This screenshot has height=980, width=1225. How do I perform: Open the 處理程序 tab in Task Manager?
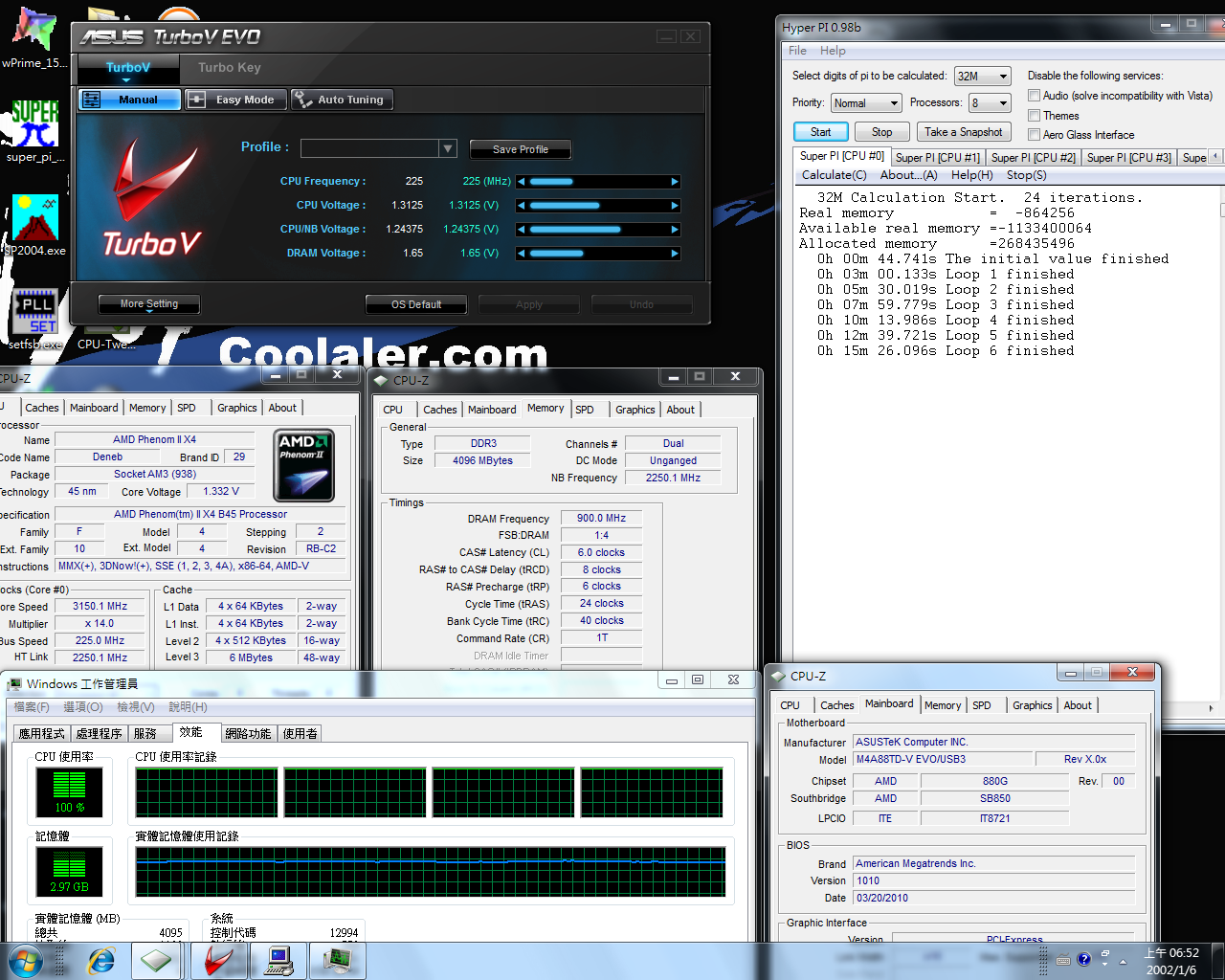point(100,734)
